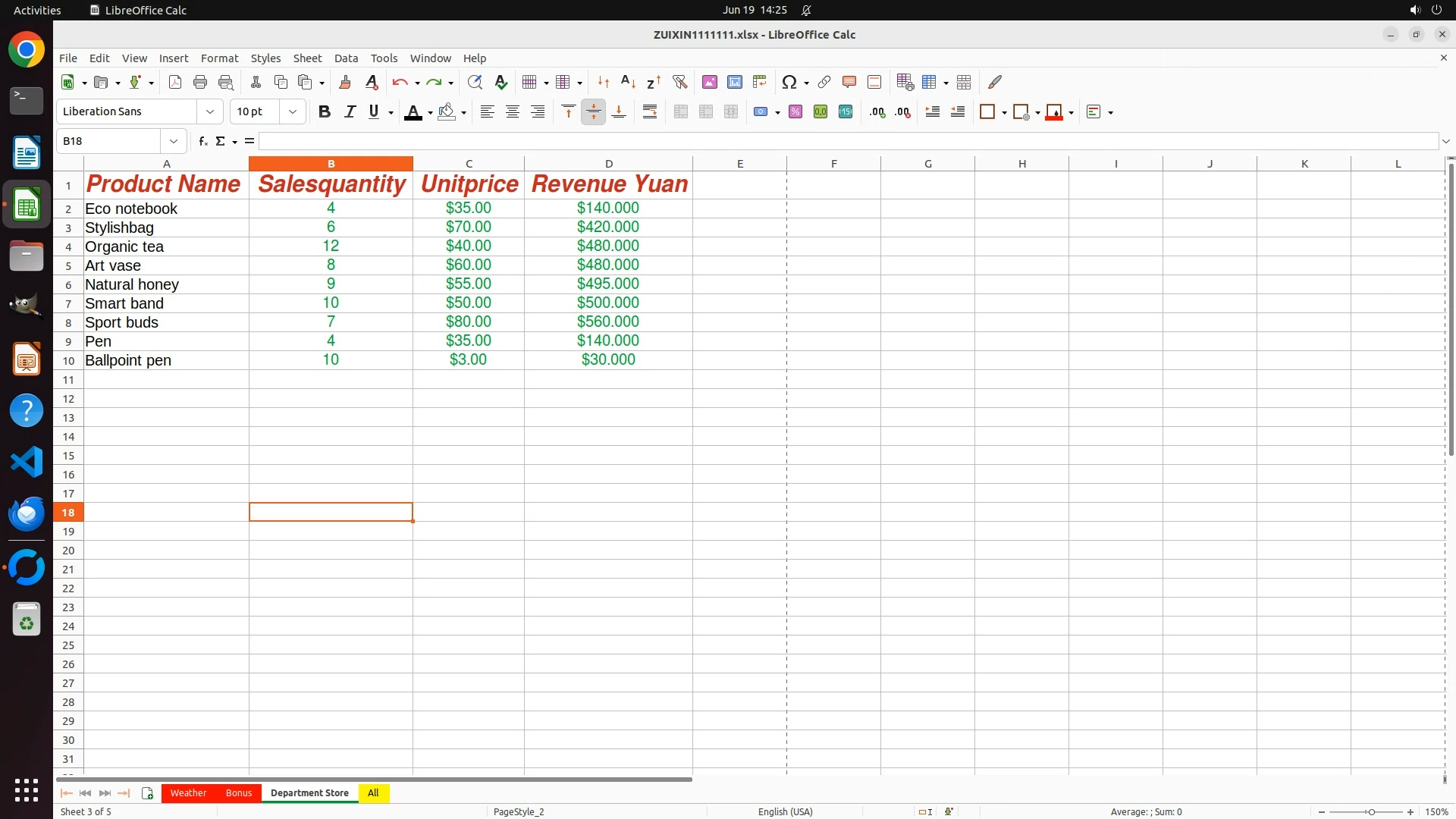This screenshot has width=1456, height=819.
Task: Click the Merge and Center Cells icon
Action: coord(680,111)
